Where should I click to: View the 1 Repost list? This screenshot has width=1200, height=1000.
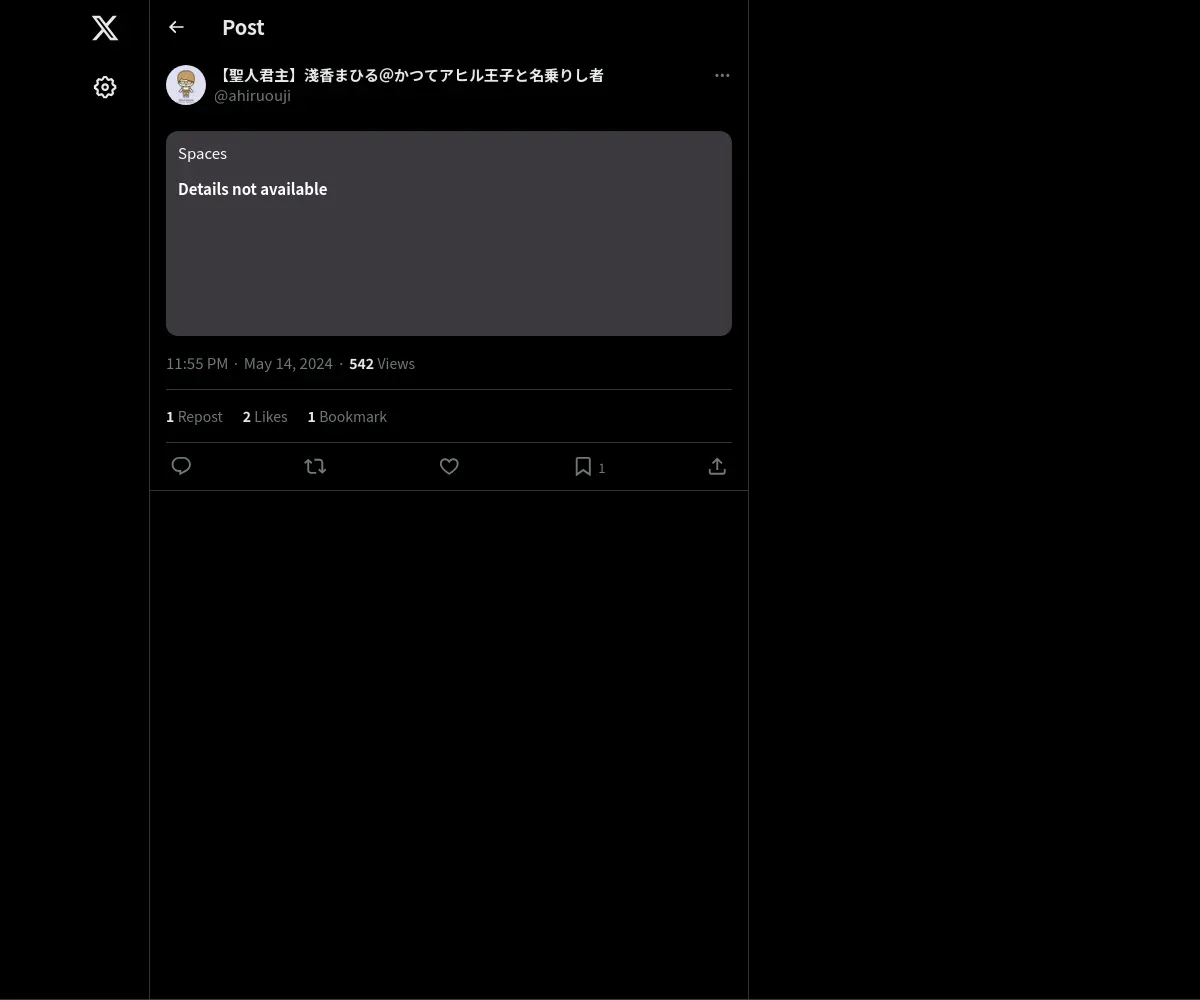coord(194,416)
